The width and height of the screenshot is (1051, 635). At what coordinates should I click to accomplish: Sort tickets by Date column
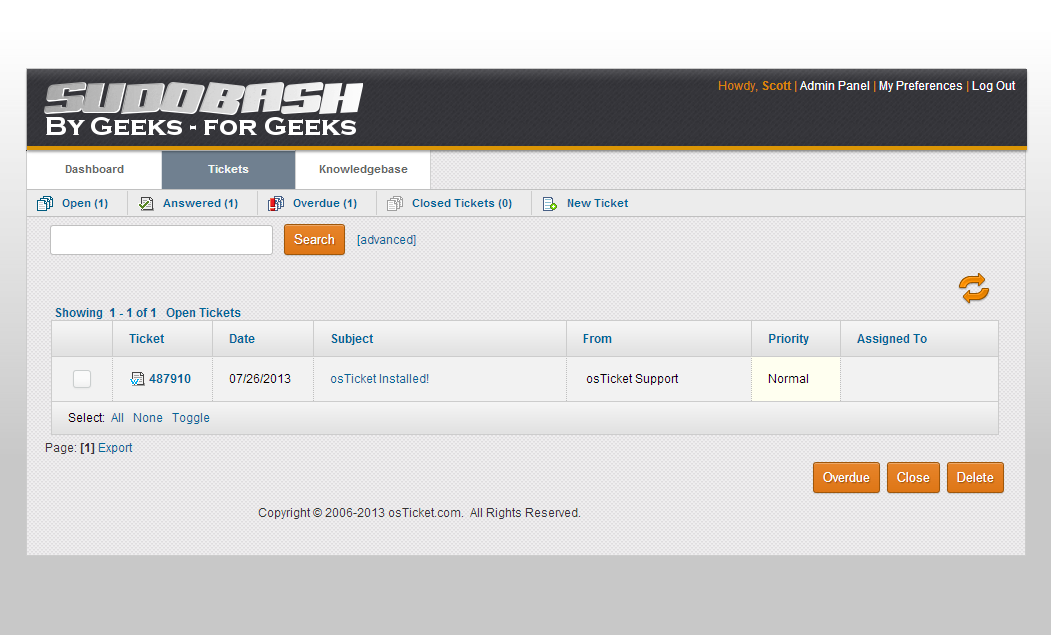tap(242, 339)
